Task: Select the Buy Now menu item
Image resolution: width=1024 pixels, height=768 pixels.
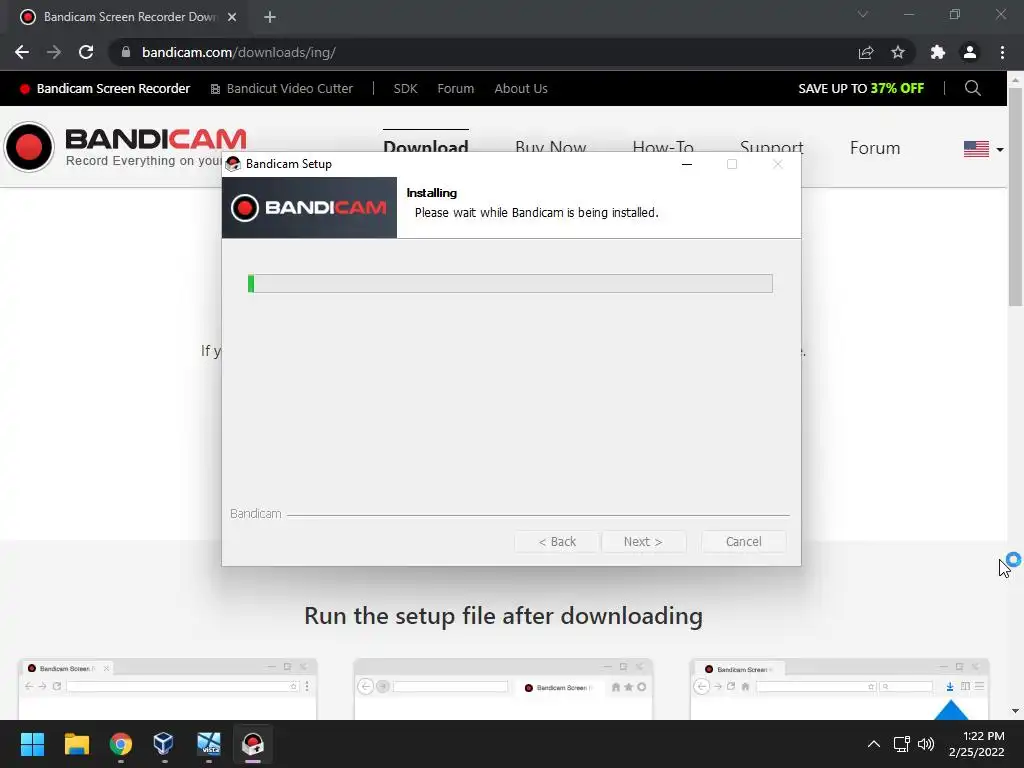Action: 551,146
